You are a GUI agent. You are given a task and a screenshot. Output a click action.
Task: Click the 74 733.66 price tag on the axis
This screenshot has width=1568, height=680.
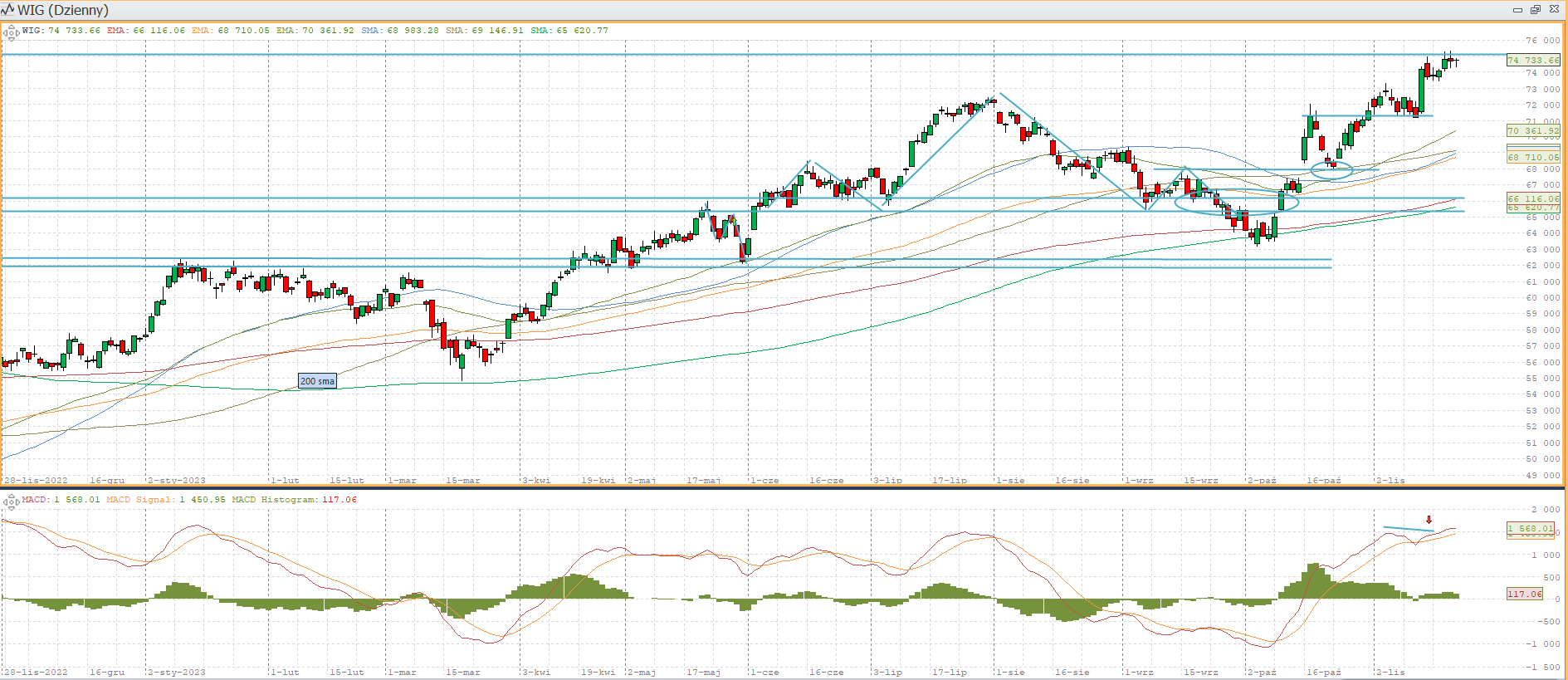[1532, 60]
